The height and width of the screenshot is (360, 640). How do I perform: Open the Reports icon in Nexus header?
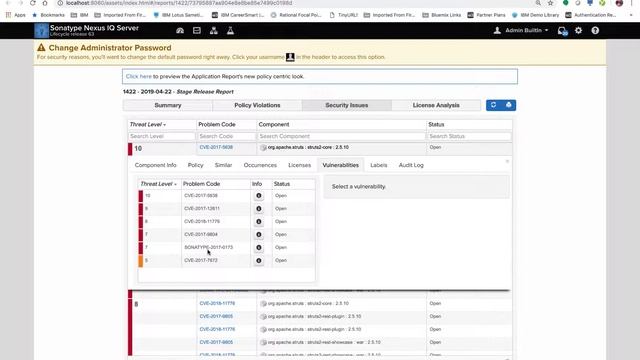pos(197,31)
